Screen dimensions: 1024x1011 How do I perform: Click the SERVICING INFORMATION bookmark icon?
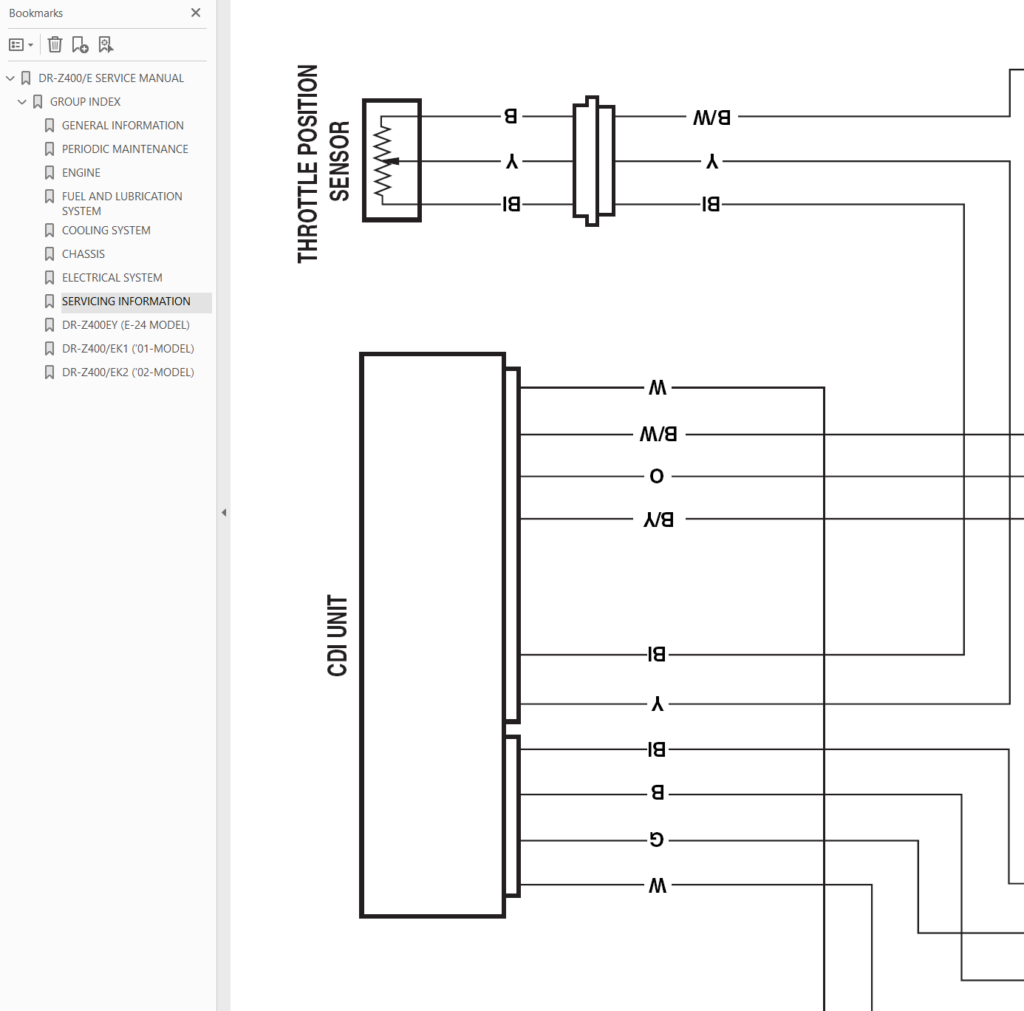pyautogui.click(x=49, y=301)
